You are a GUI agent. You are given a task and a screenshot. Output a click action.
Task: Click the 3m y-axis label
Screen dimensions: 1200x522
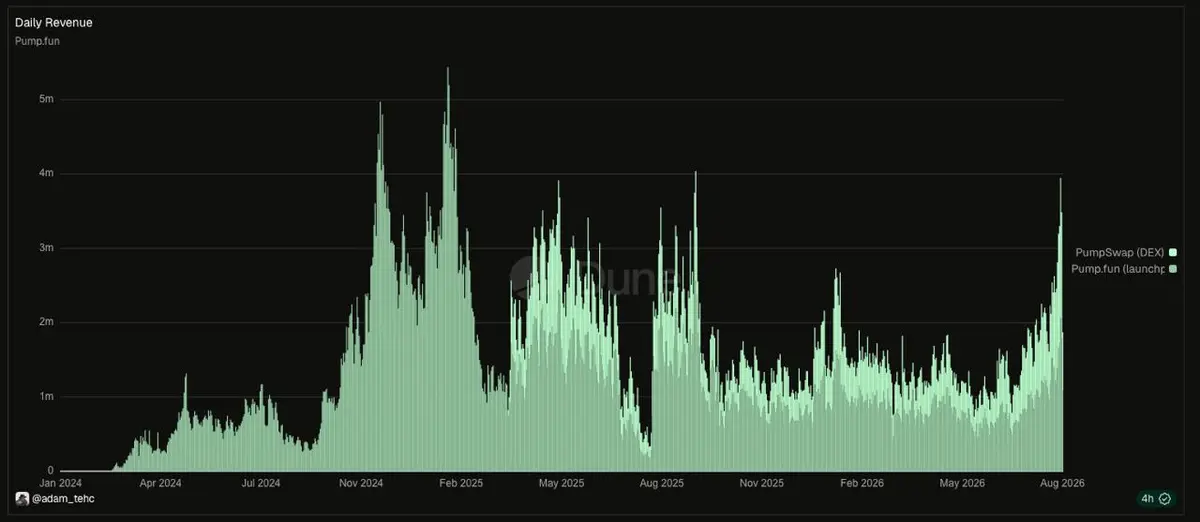[x=46, y=248]
